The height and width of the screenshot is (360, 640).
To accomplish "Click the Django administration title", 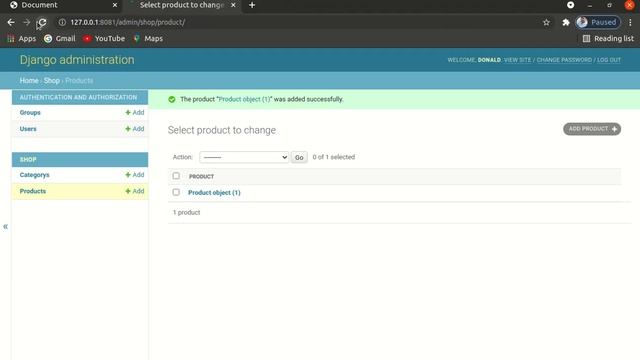I will (x=77, y=60).
